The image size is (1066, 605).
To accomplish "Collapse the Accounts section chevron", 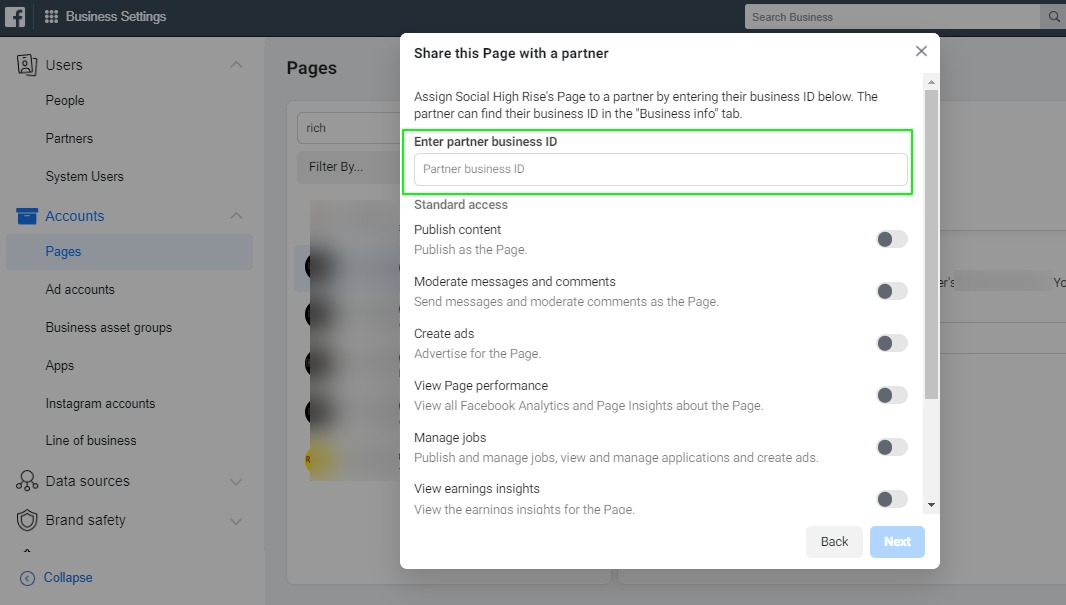I will 236,216.
